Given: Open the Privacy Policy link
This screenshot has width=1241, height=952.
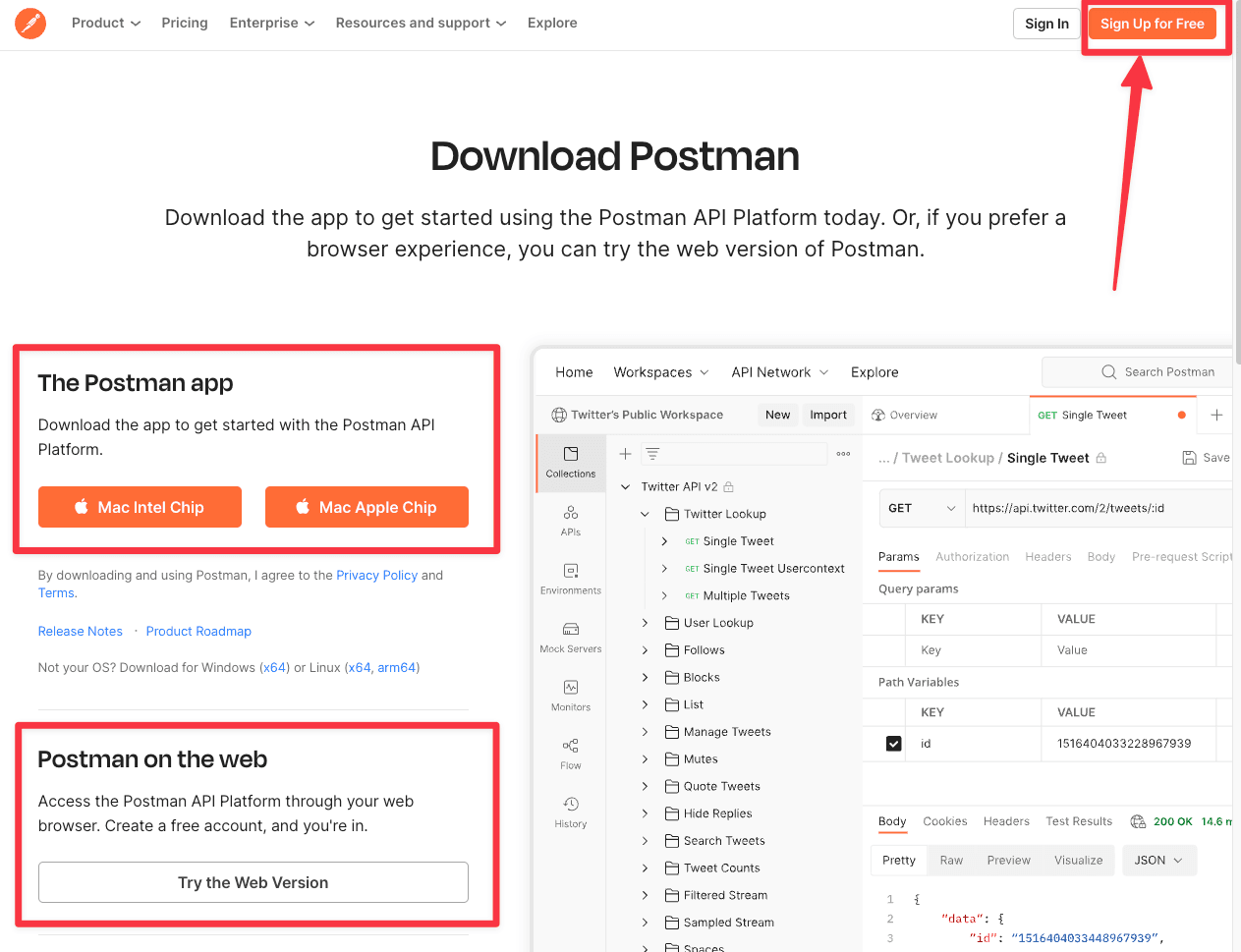Looking at the screenshot, I should click(377, 576).
